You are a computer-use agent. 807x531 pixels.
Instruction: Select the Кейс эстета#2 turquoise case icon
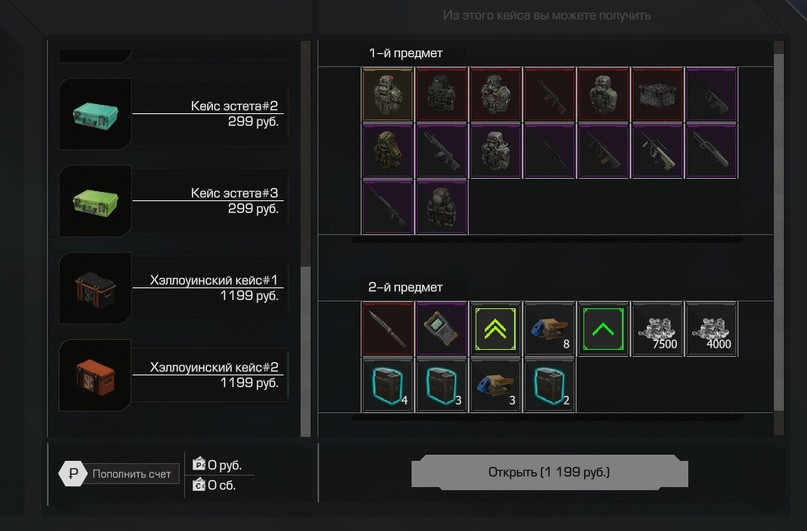point(95,114)
